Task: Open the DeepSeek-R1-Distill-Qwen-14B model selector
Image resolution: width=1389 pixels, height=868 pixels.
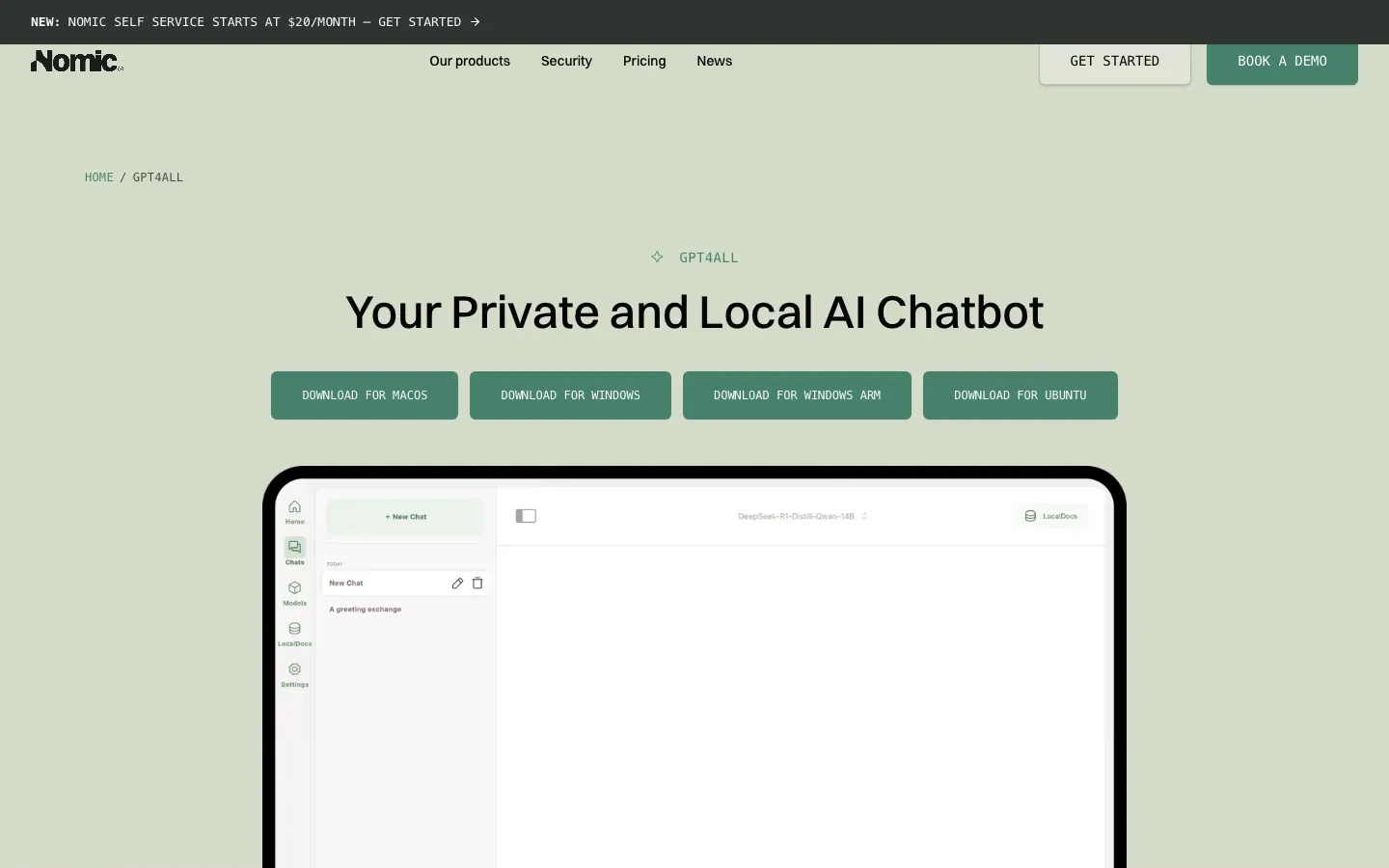Action: [x=803, y=516]
